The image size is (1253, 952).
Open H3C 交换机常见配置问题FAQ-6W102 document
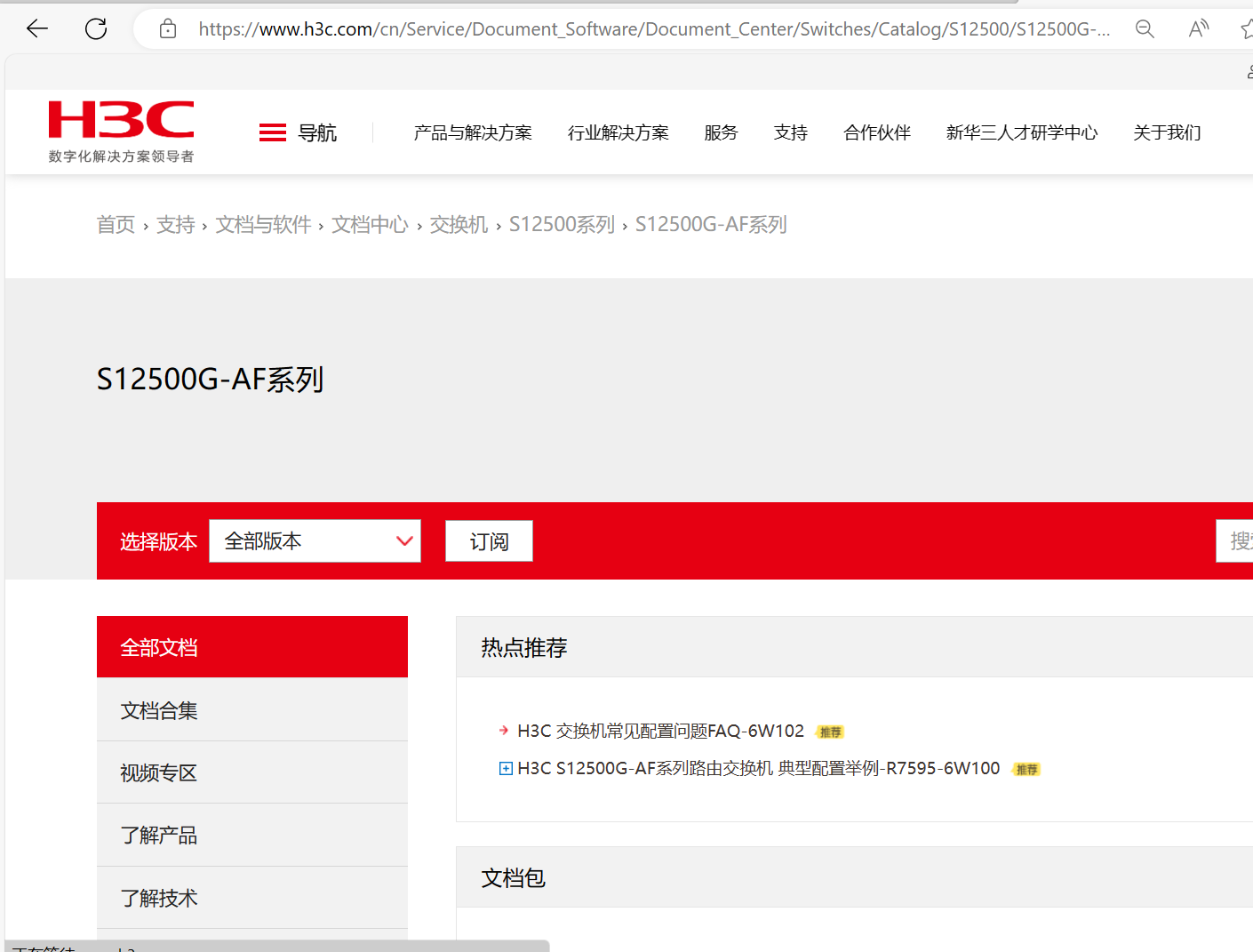[660, 731]
